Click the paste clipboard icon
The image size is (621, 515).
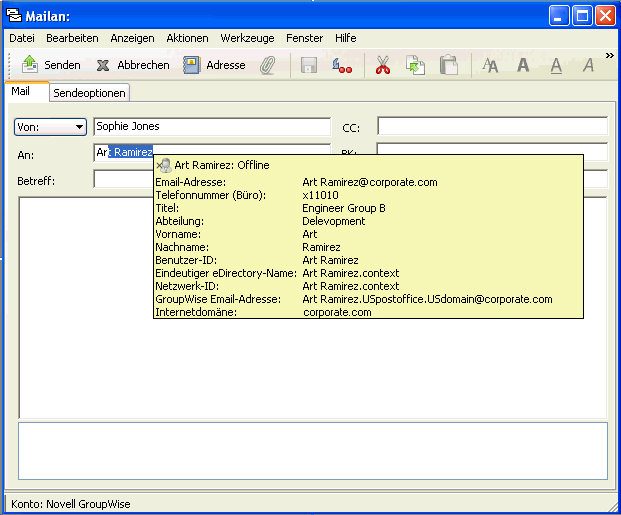449,65
